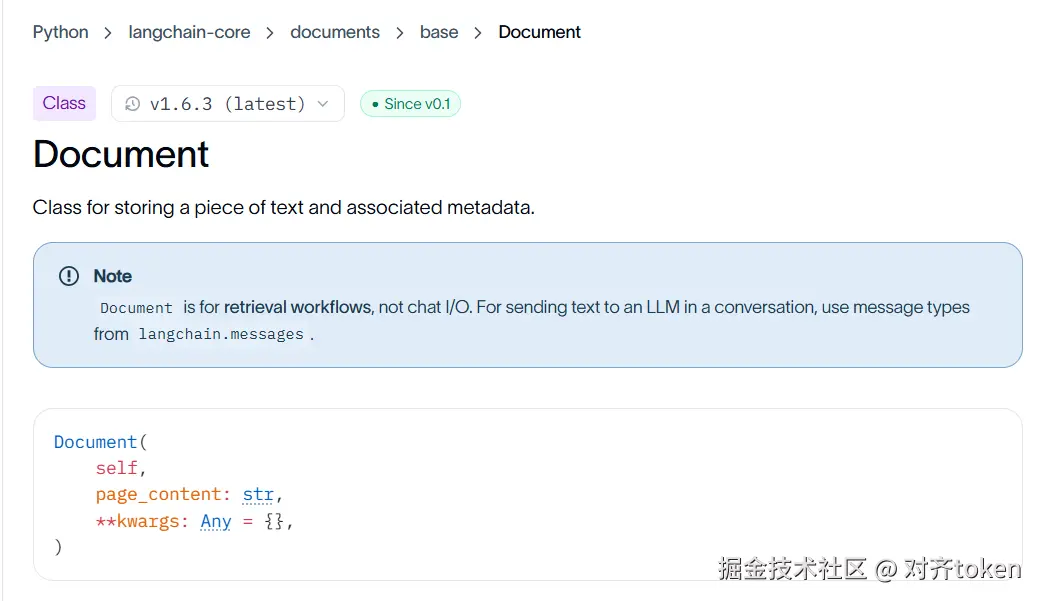Click the chevron separator after base

click(478, 33)
